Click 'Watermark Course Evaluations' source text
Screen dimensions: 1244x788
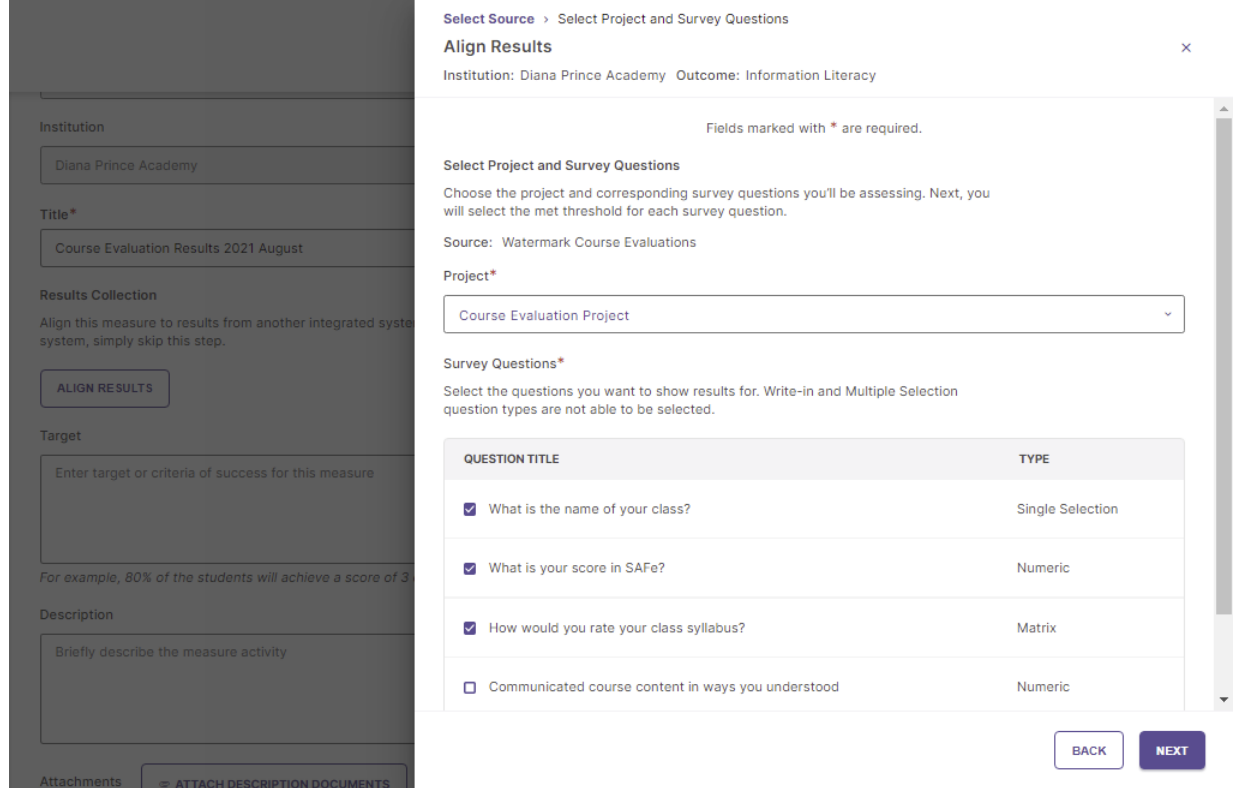(x=599, y=242)
